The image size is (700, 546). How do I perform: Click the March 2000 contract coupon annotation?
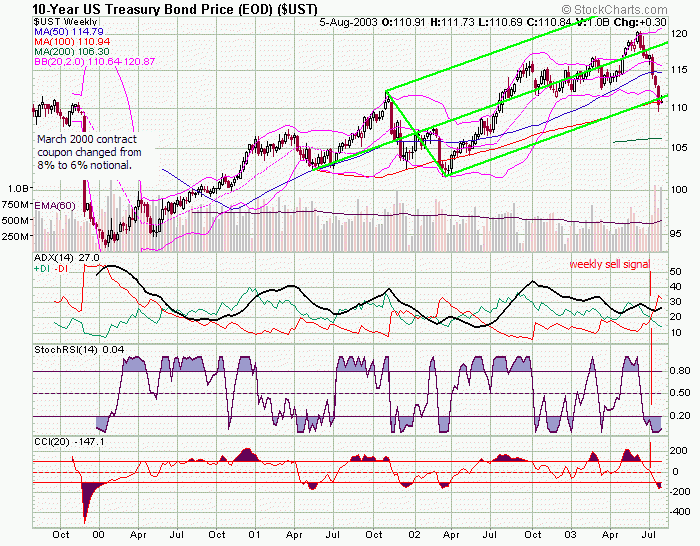tap(89, 151)
